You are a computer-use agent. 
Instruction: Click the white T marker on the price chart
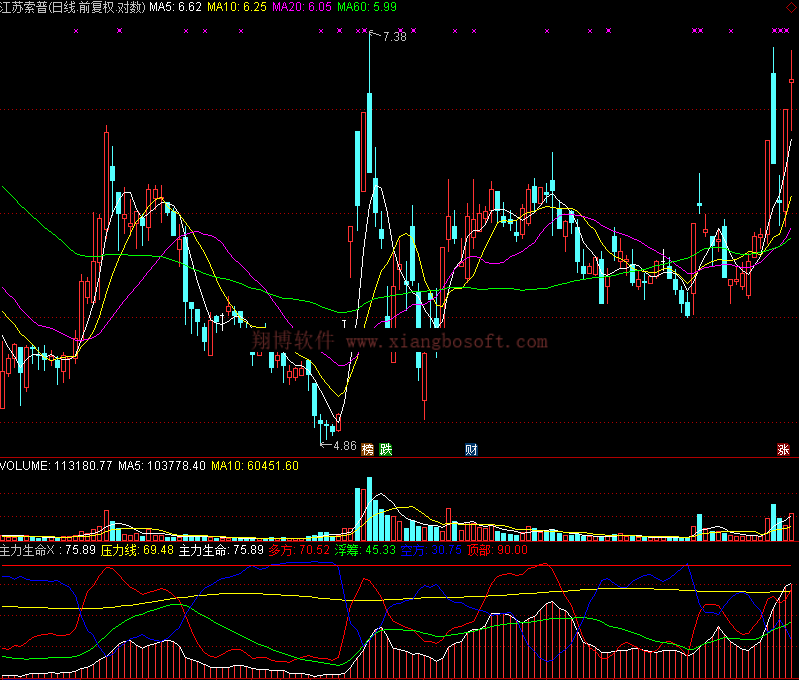click(x=344, y=324)
